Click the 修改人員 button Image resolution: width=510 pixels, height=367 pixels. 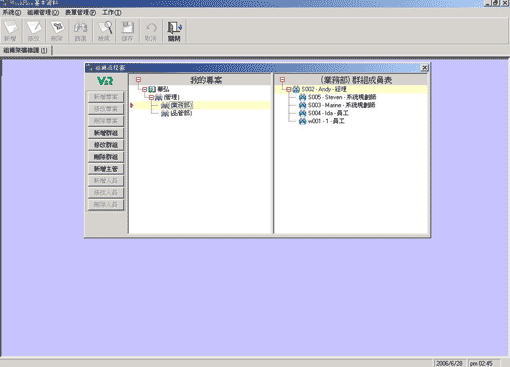(x=106, y=193)
